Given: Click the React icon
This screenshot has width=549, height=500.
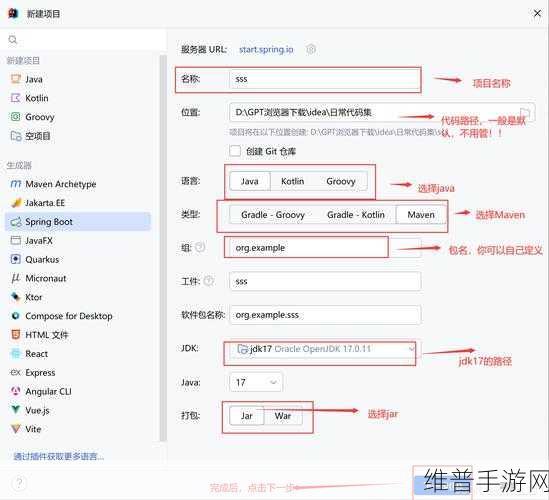Looking at the screenshot, I should coord(15,354).
